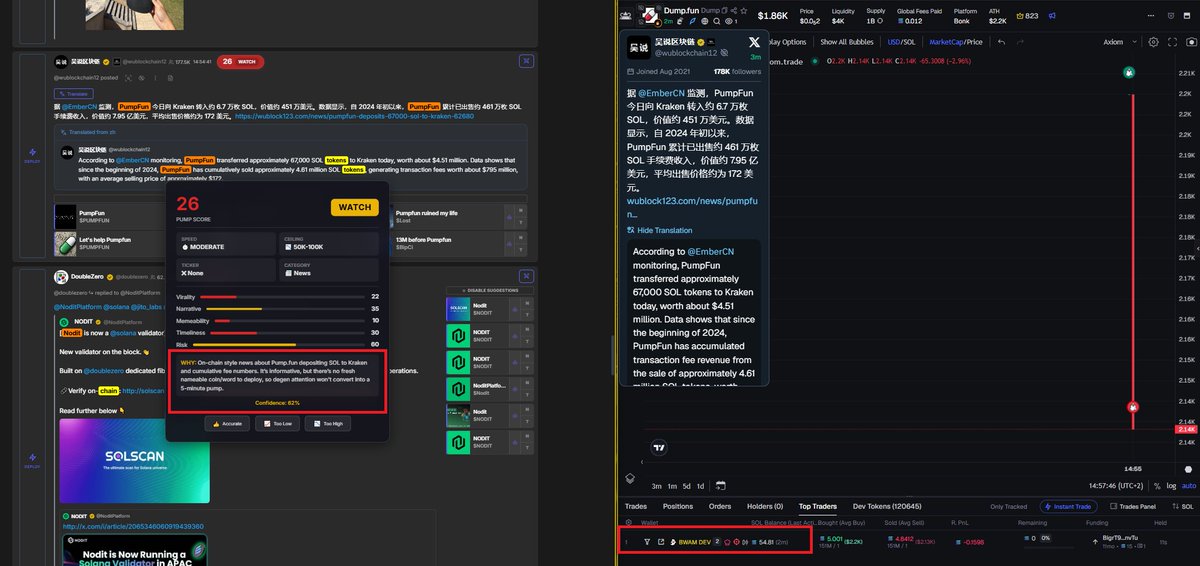The width and height of the screenshot is (1200, 566).
Task: Toggle USD/SOL currency display
Action: (x=902, y=42)
